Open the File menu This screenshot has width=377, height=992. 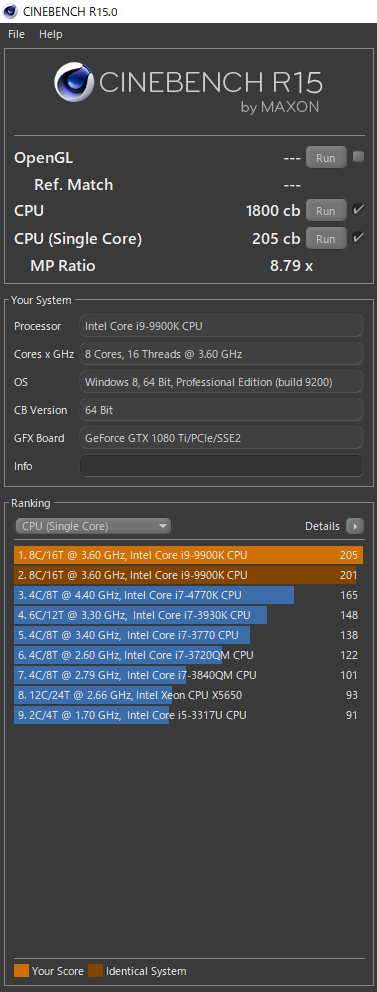(16, 34)
